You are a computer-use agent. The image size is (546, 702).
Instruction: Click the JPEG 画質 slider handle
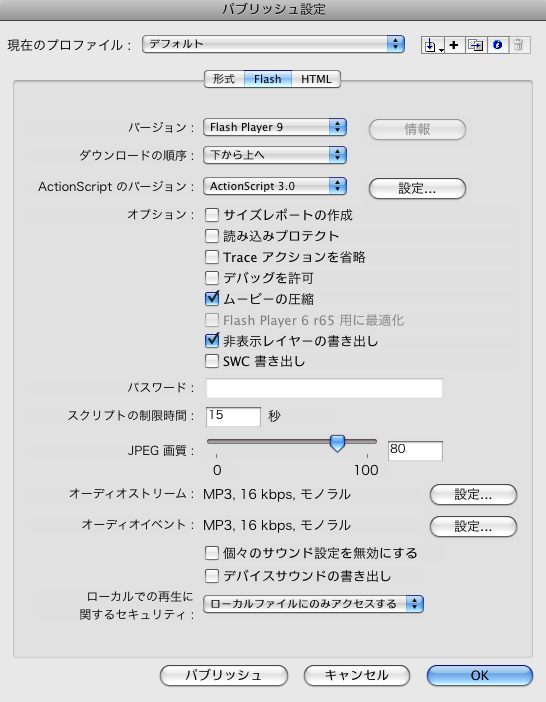337,443
